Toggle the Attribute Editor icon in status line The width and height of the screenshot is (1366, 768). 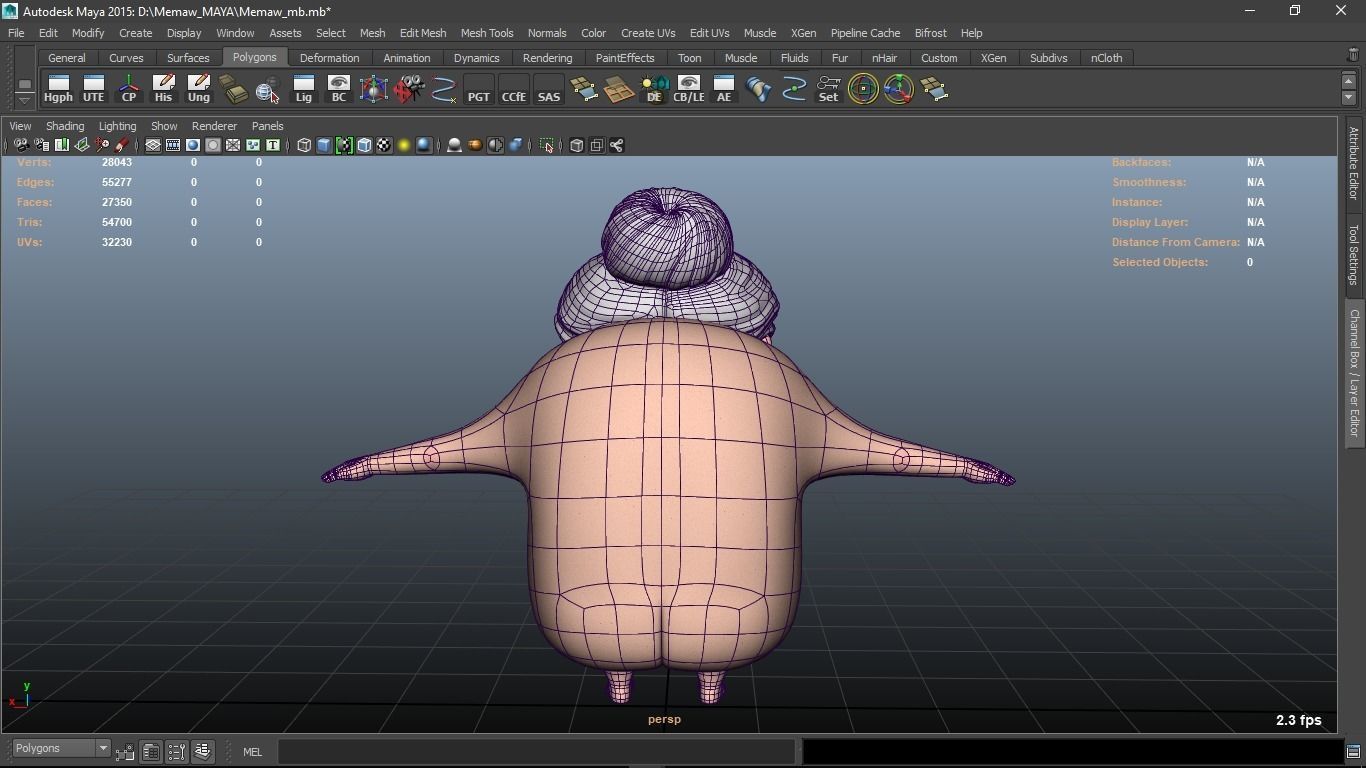pyautogui.click(x=151, y=751)
